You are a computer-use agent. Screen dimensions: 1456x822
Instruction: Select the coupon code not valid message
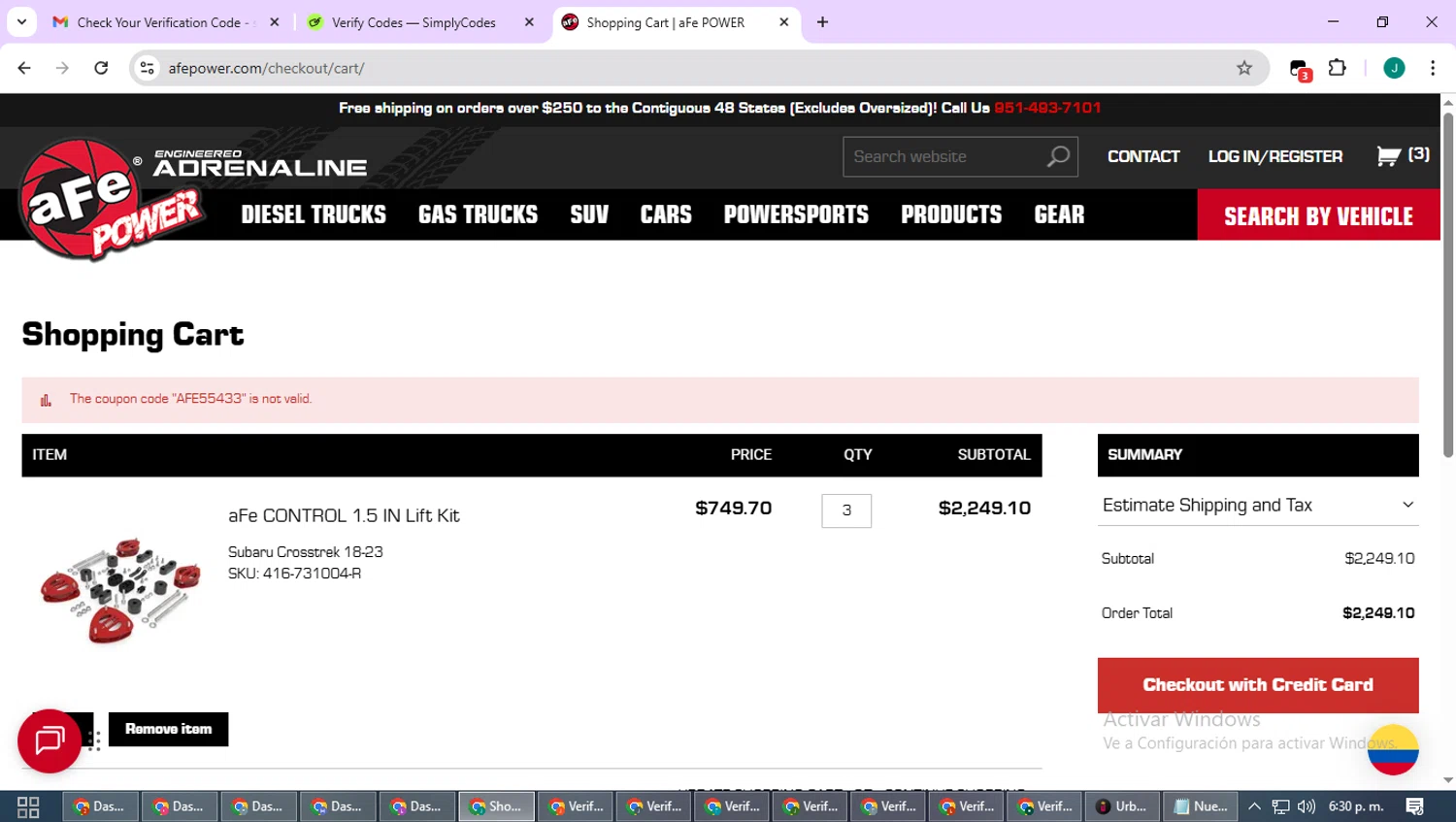click(x=190, y=399)
